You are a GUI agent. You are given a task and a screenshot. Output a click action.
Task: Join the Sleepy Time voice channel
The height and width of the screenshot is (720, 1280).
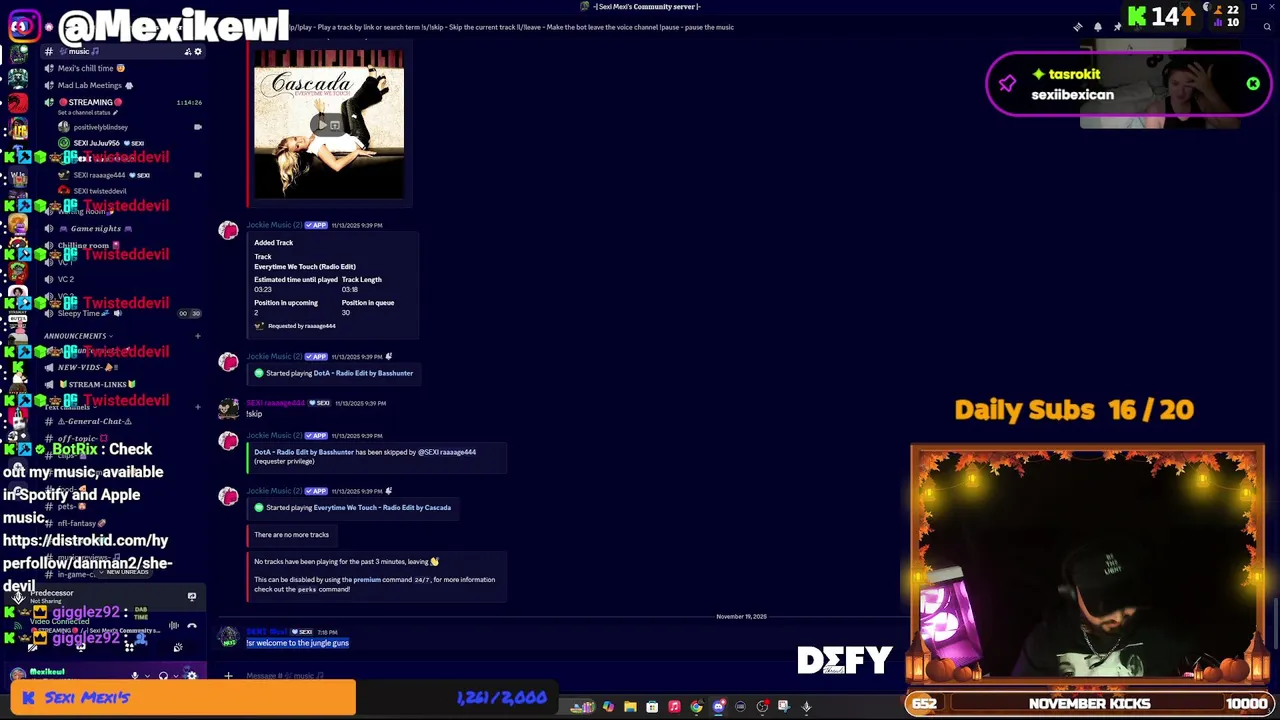[x=122, y=313]
